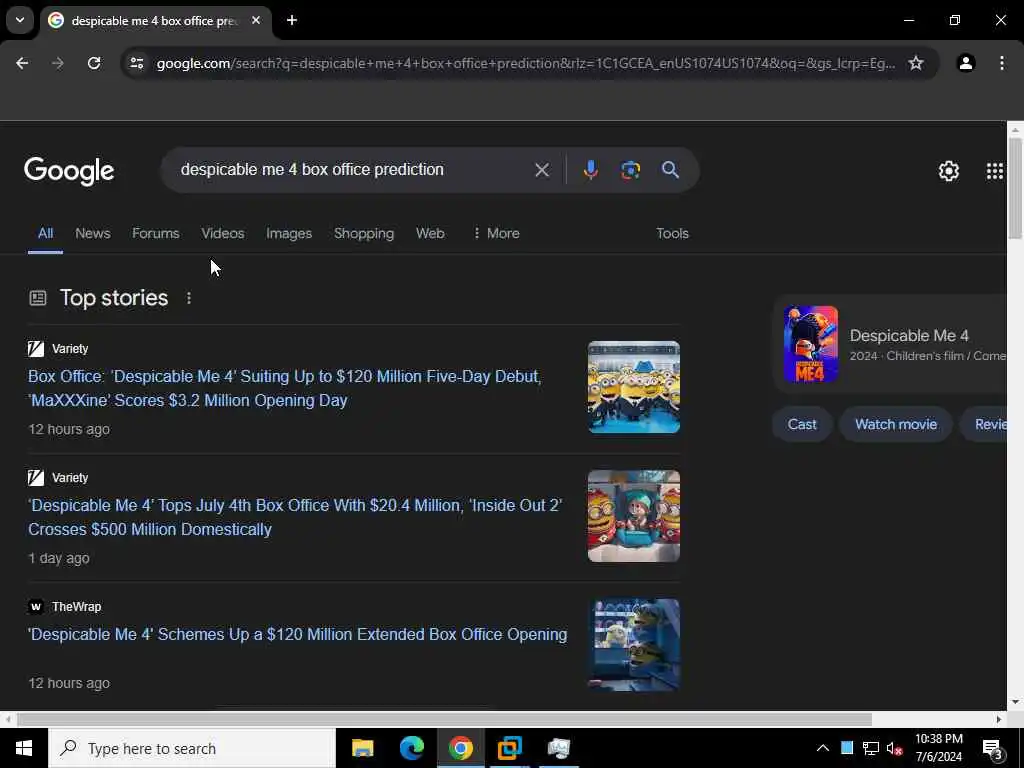
Task: Submit search with magnifying glass
Action: 670,170
